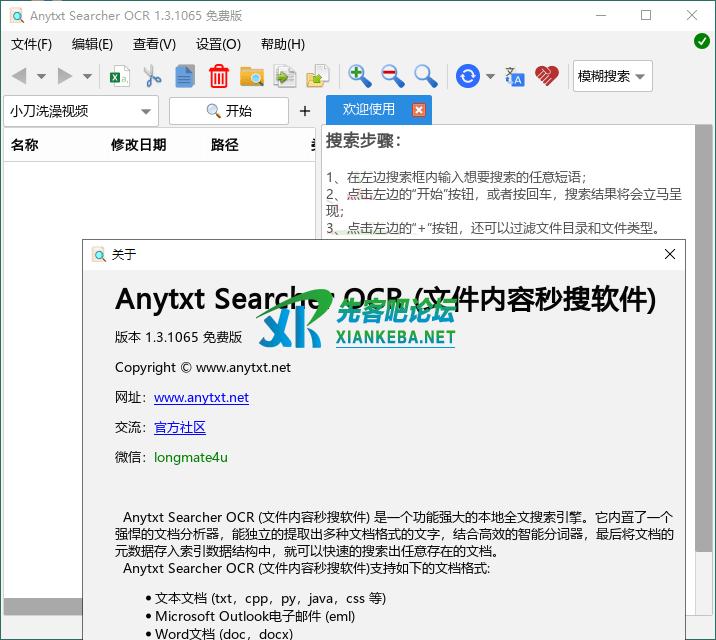Click the export to Excel icon

(119, 76)
